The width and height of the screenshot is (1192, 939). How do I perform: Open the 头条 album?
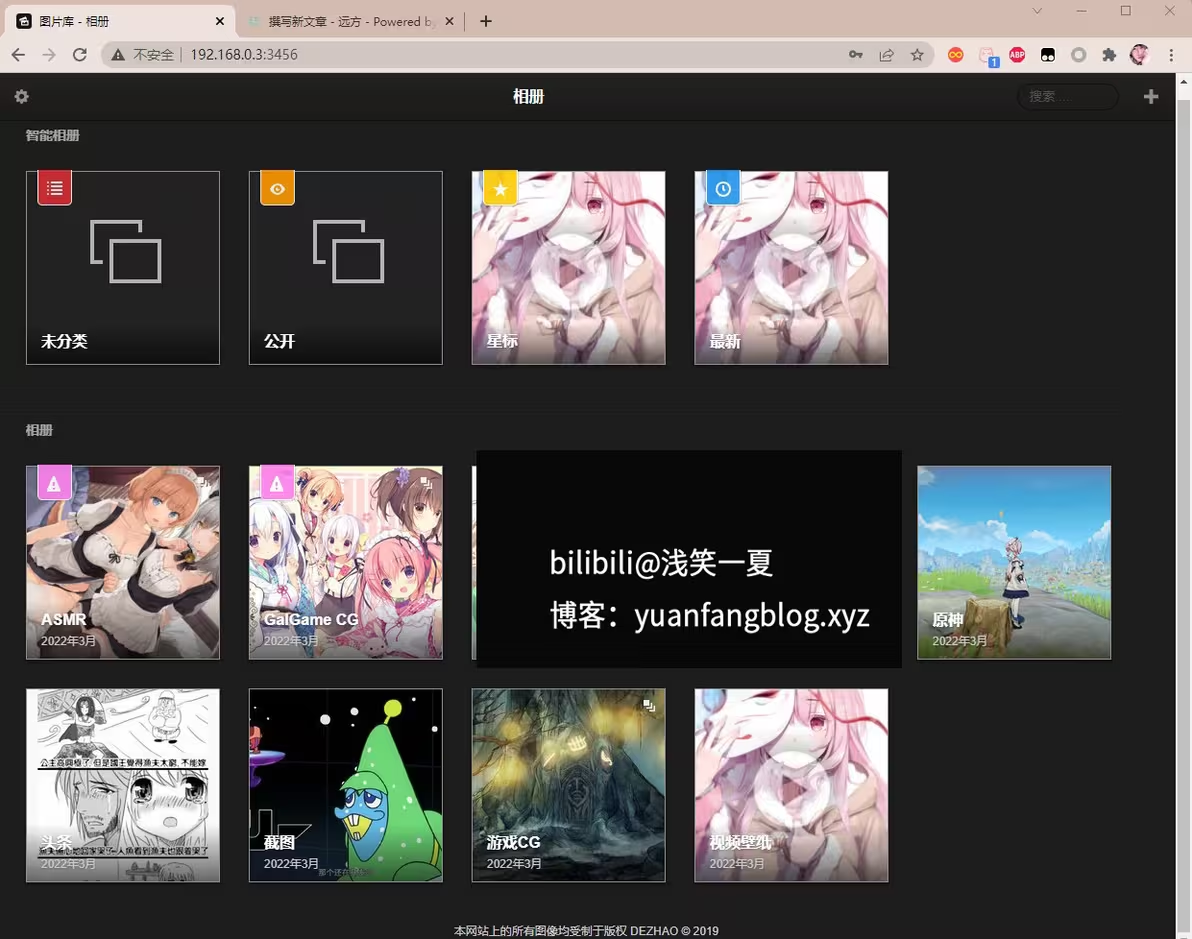tap(123, 785)
